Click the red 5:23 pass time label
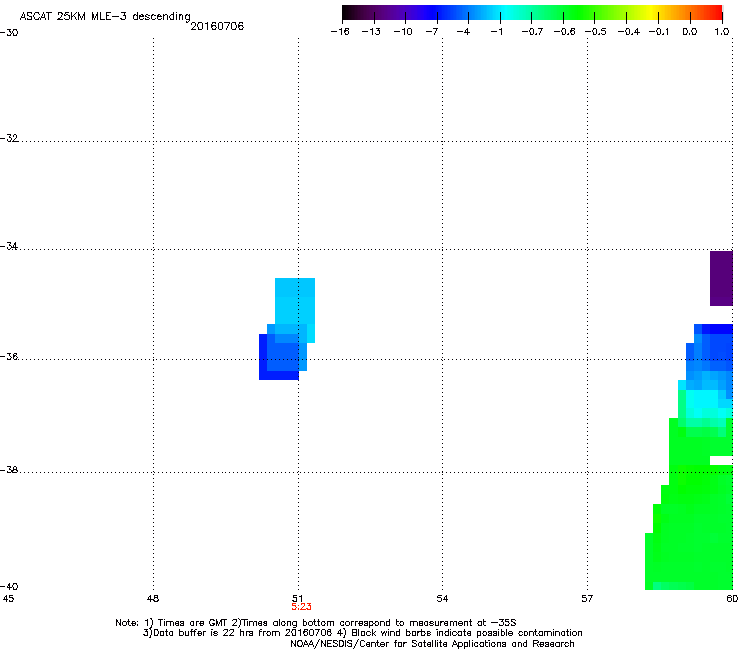The image size is (740, 650). click(301, 607)
